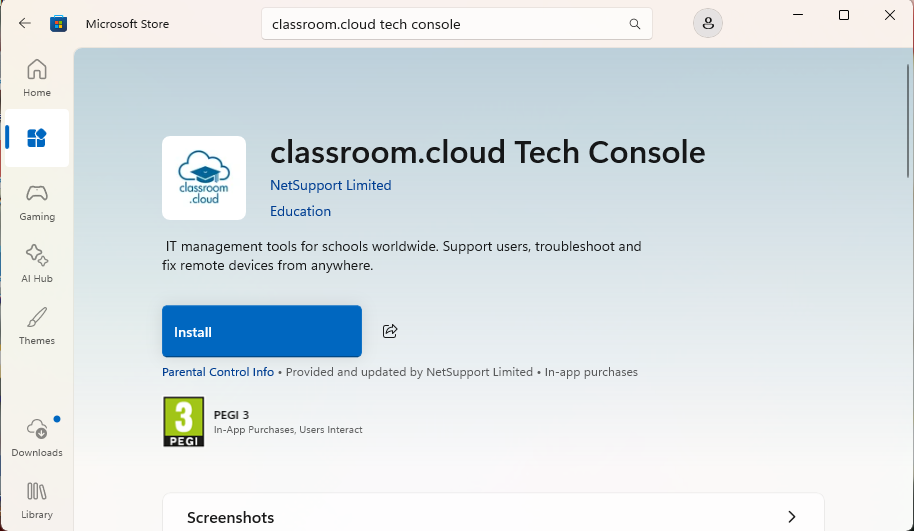Click the PEGI 3 rating badge

pos(184,421)
